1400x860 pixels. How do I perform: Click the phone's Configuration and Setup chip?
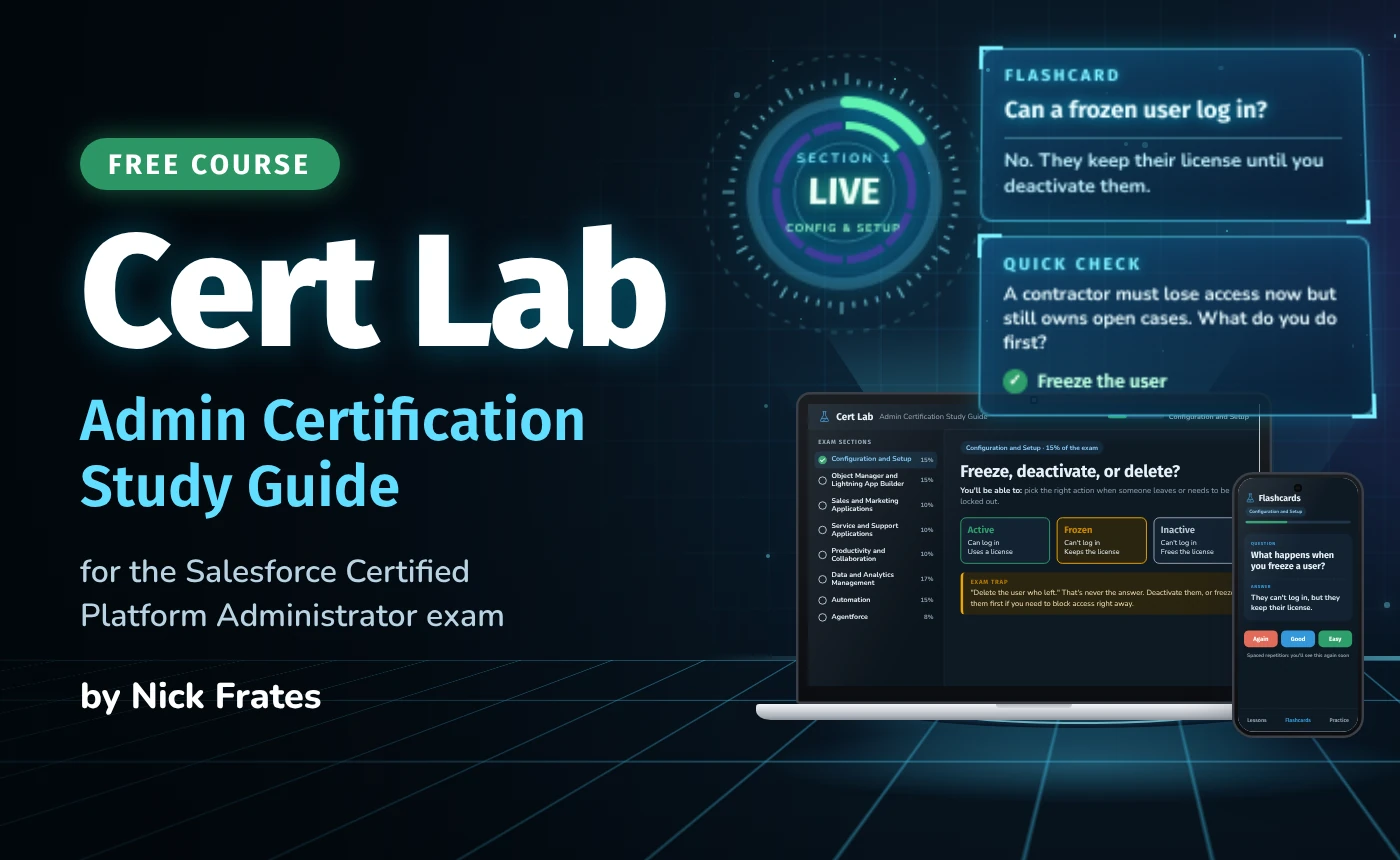pyautogui.click(x=1275, y=511)
